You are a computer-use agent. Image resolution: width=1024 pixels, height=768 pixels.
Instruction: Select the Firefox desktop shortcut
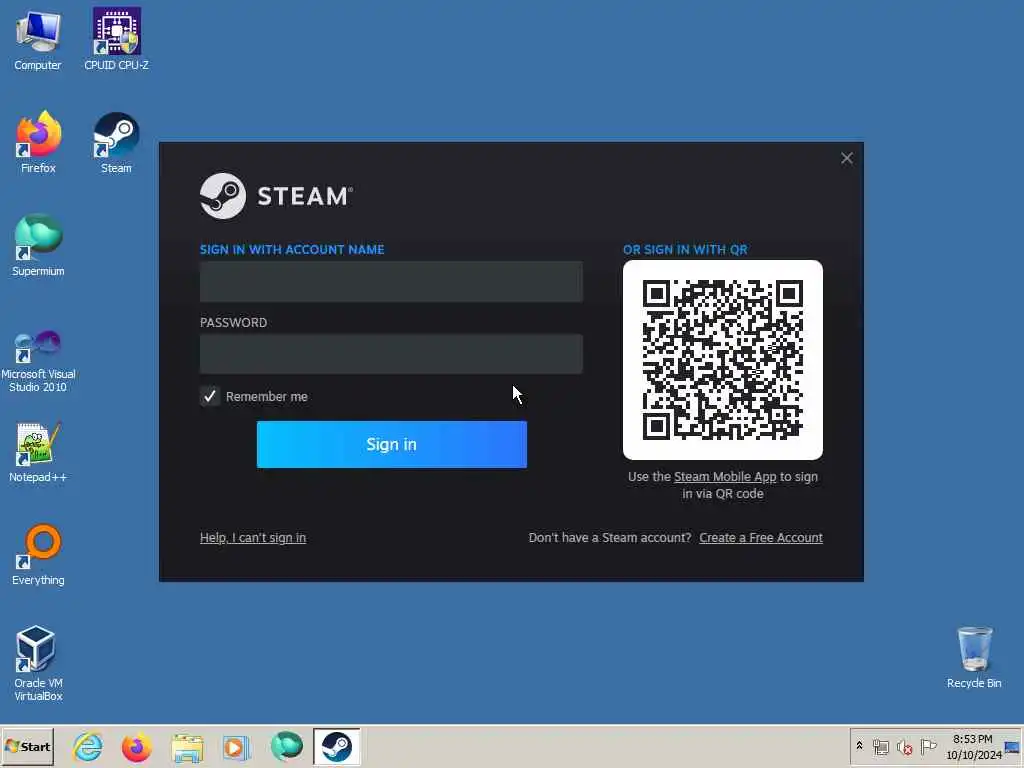(x=38, y=142)
